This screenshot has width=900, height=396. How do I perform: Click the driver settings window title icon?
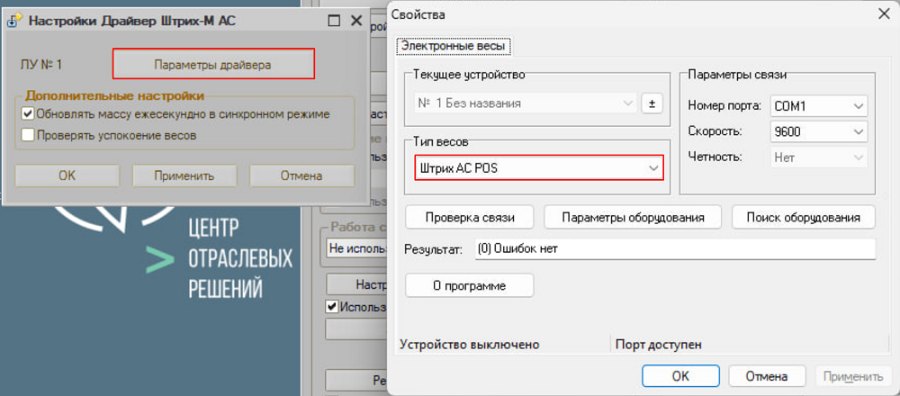point(14,20)
